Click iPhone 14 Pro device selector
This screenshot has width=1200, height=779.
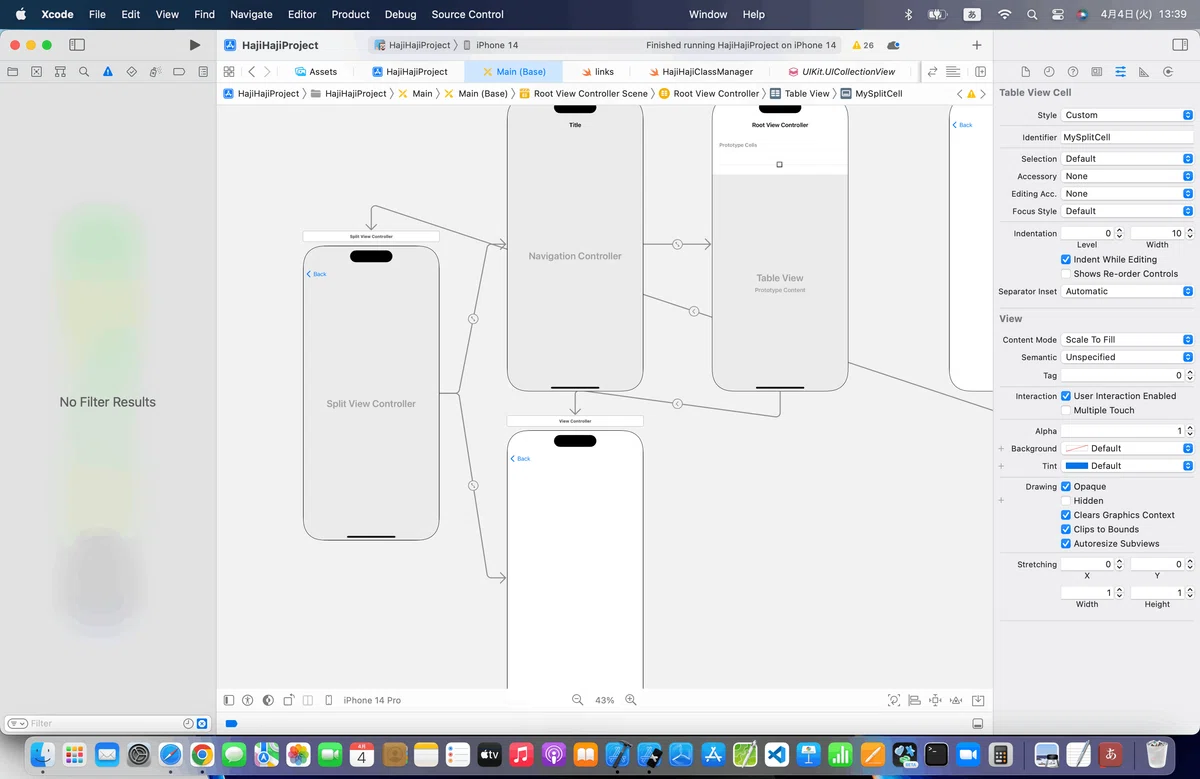coord(372,700)
